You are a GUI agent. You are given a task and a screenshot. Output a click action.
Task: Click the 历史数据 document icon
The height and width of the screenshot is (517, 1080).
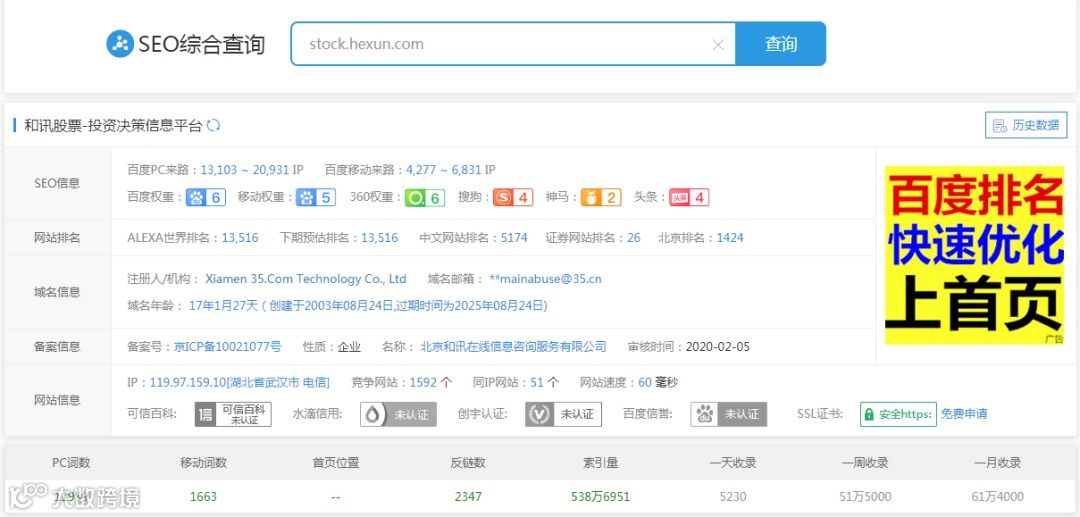[x=999, y=125]
